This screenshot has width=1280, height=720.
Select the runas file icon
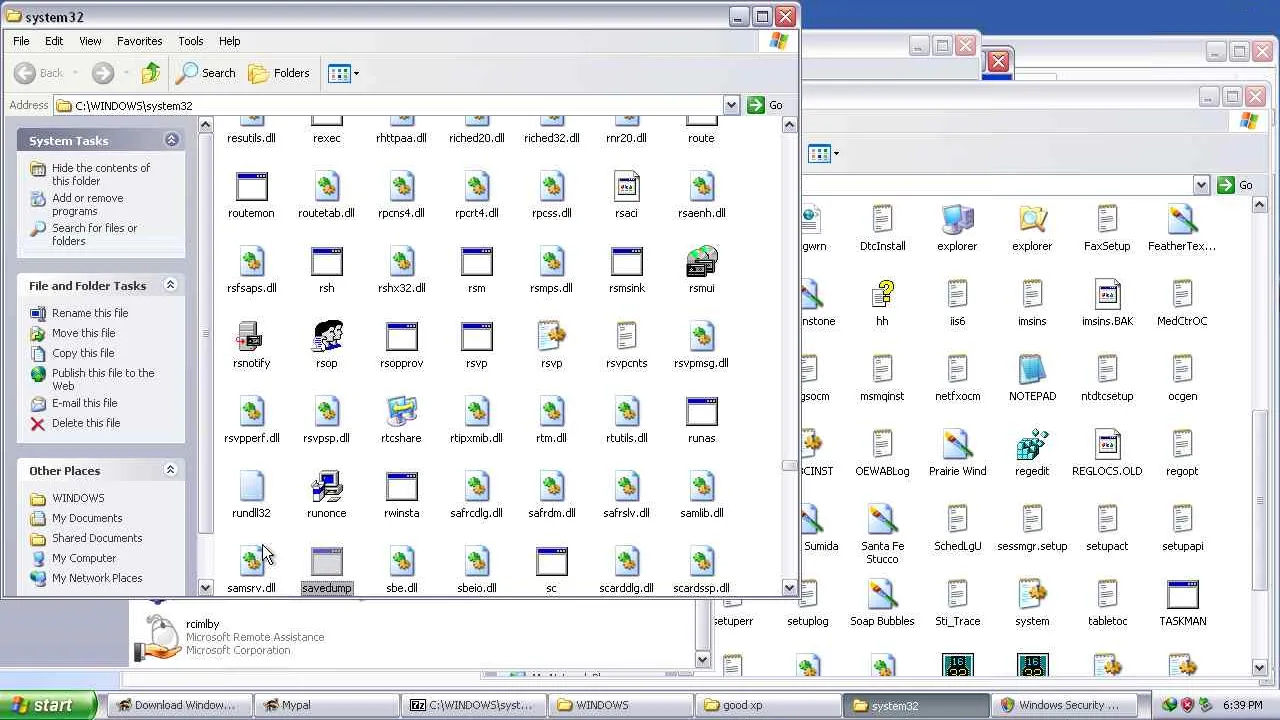pos(702,412)
